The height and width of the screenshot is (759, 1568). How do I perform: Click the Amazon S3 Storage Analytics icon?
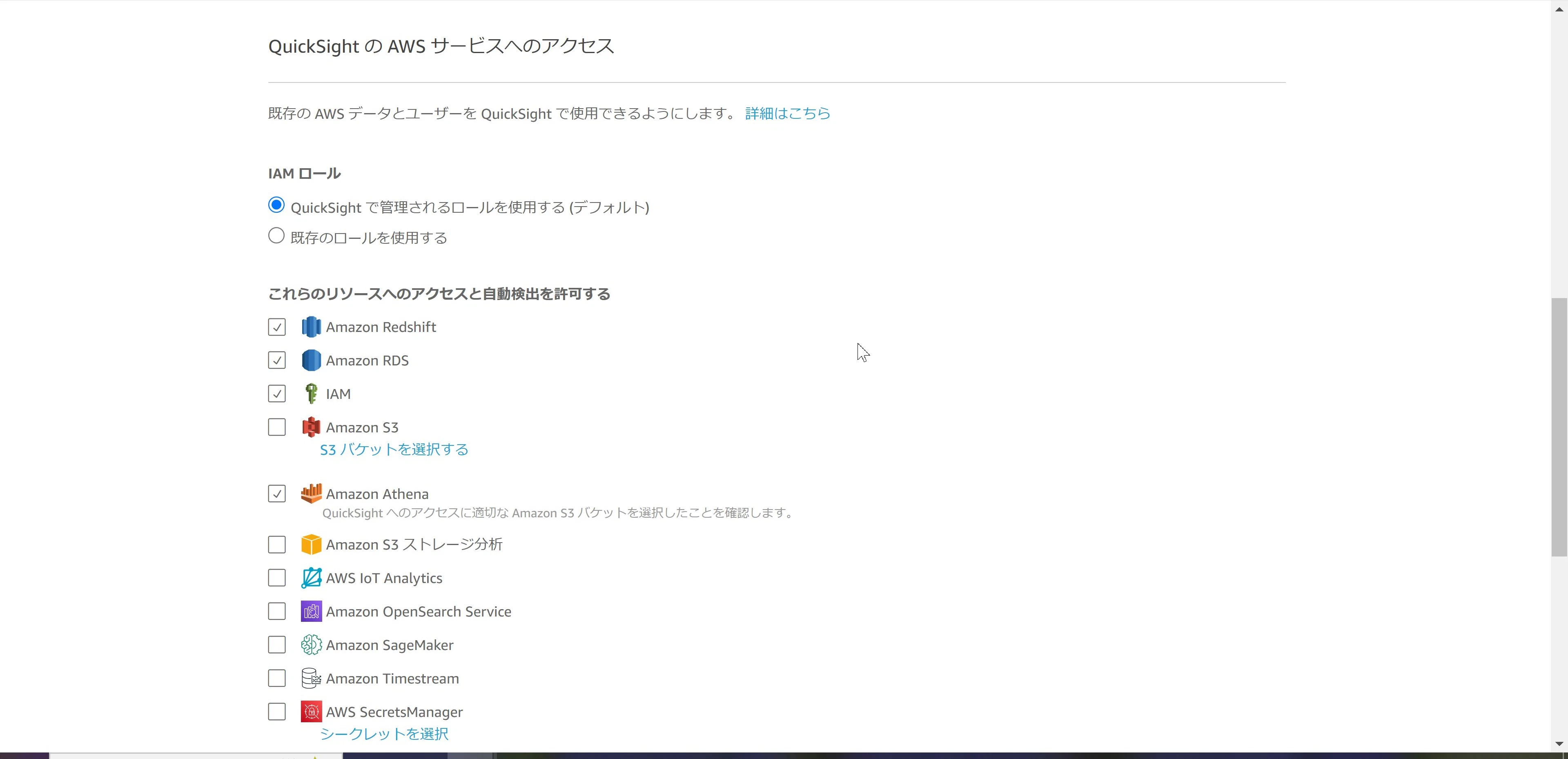[311, 545]
